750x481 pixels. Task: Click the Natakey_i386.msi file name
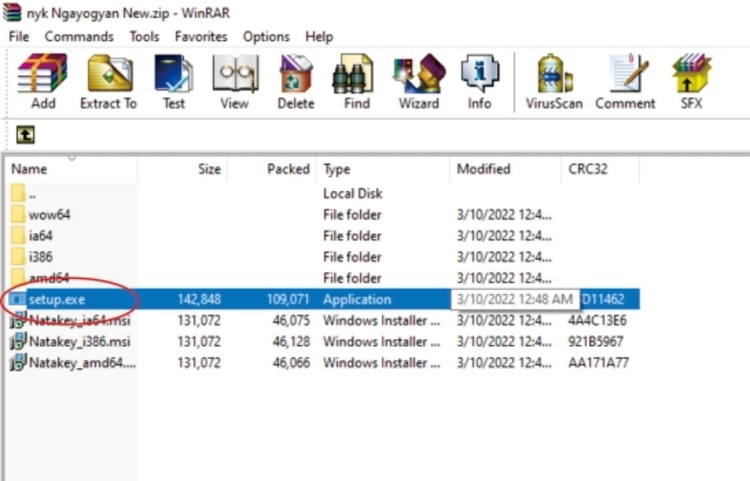[x=79, y=341]
